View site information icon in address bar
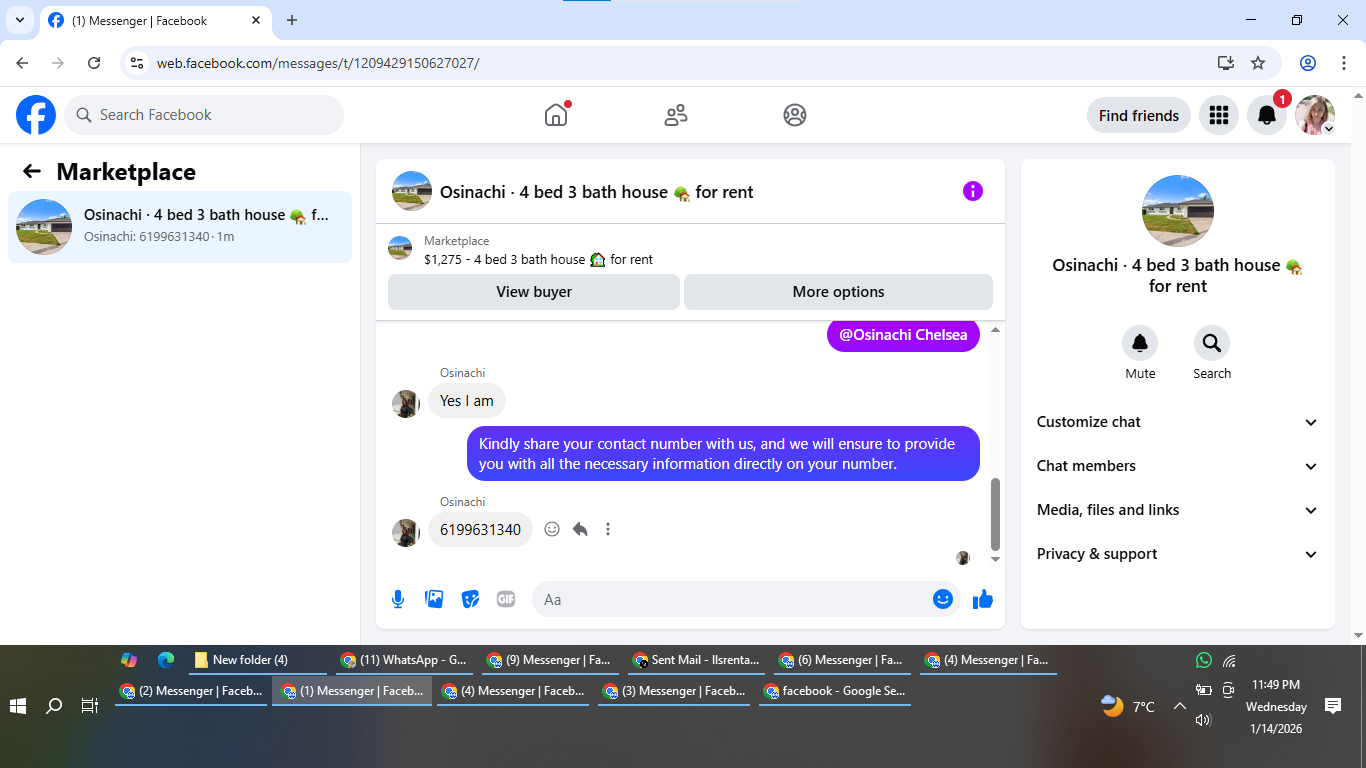 (x=138, y=63)
